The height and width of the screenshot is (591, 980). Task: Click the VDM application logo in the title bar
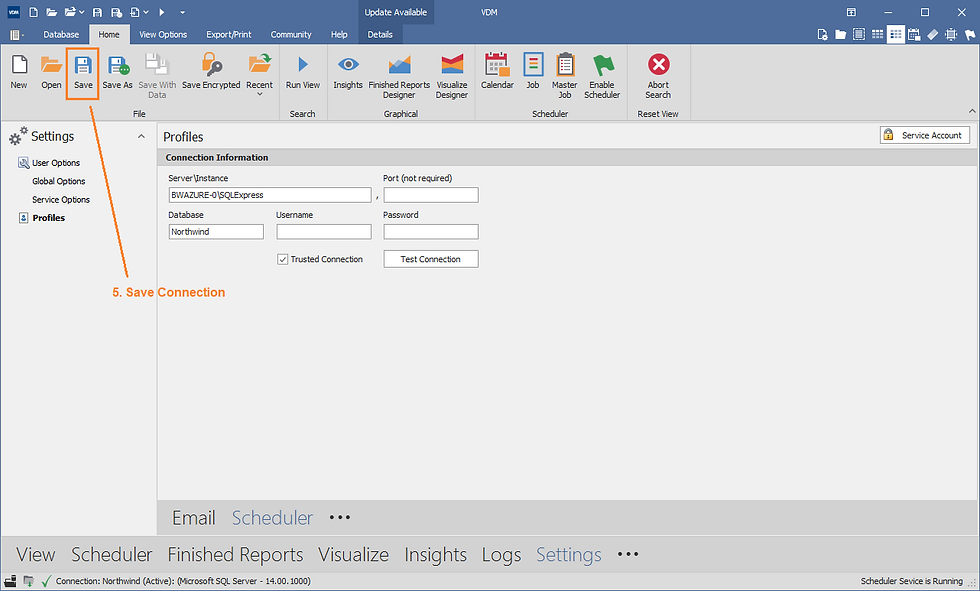[x=13, y=12]
